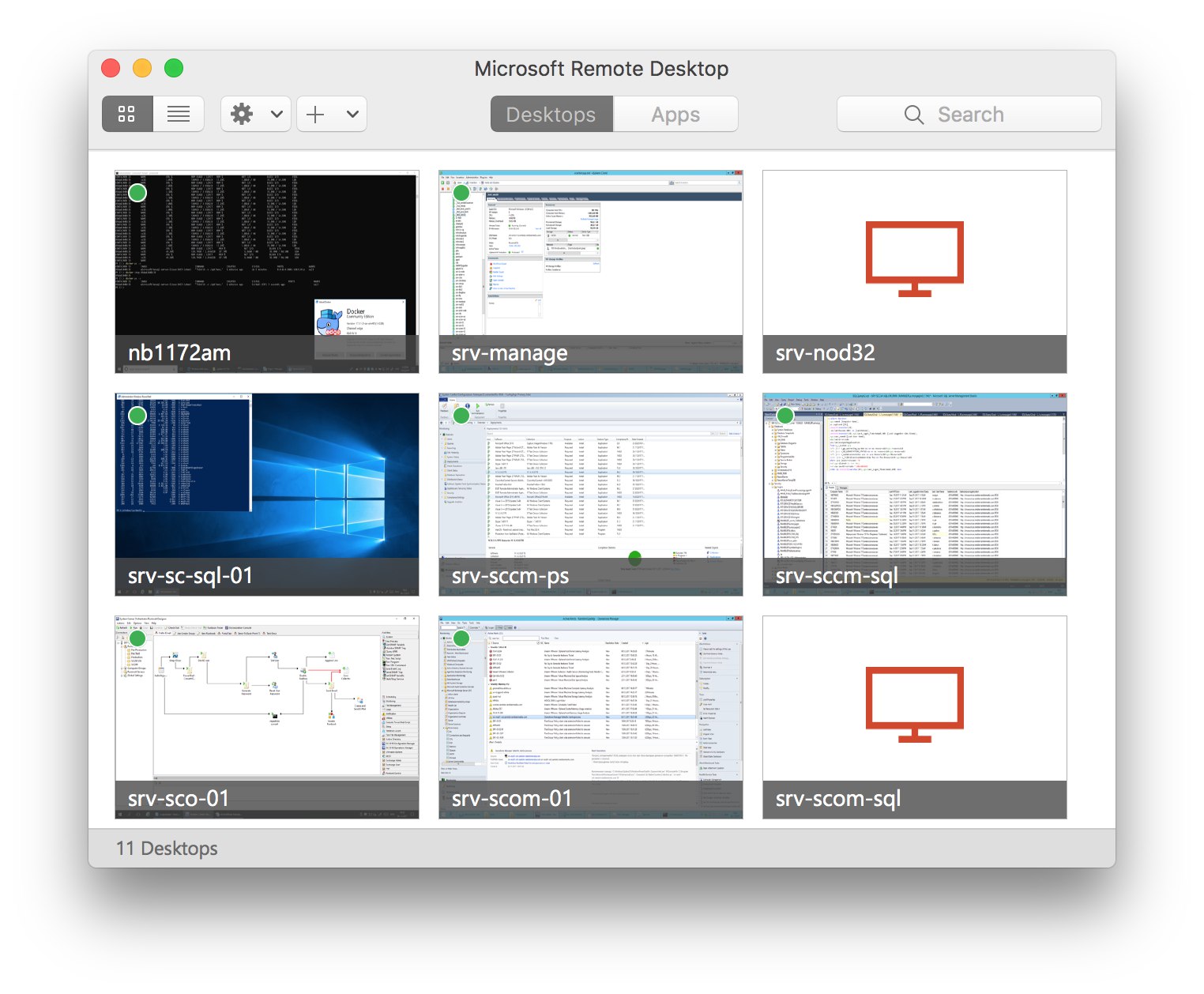
Task: Minimize the window with the yellow button
Action: click(x=142, y=68)
